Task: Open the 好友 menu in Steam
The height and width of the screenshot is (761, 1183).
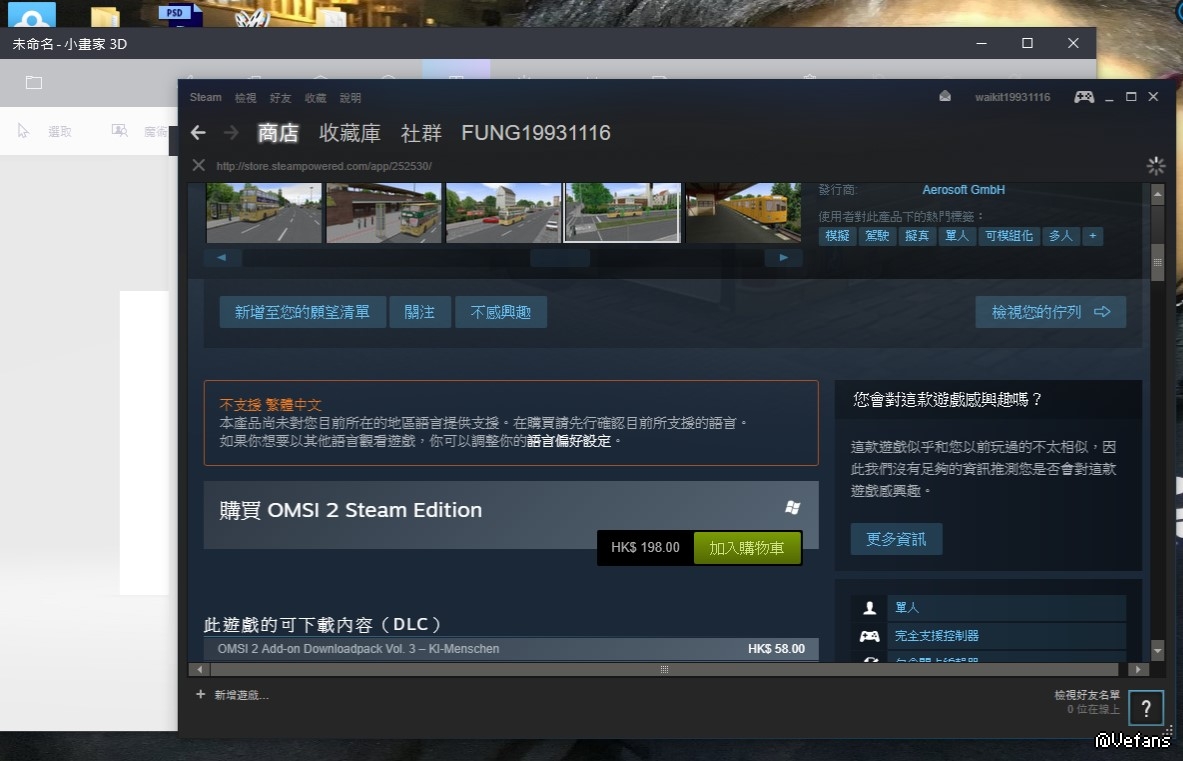Action: pyautogui.click(x=280, y=98)
